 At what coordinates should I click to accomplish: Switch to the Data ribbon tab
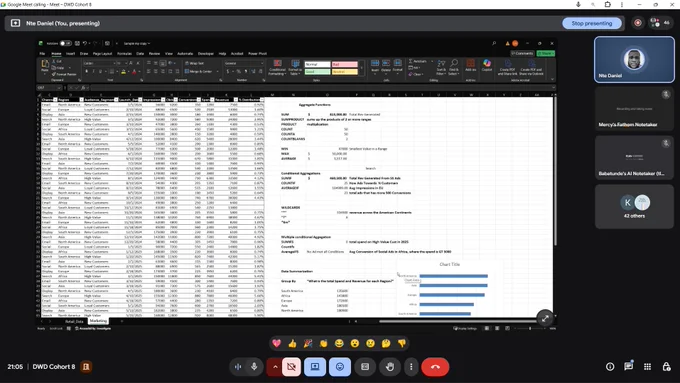pyautogui.click(x=140, y=54)
